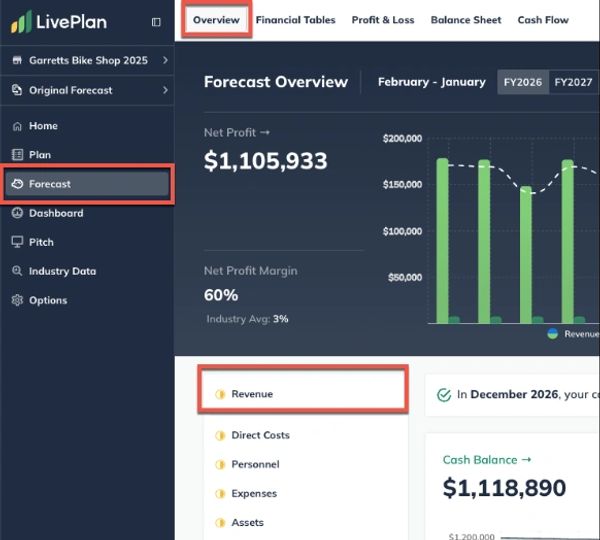Switch to the Profit & Loss tab
Viewport: 600px width, 540px height.
pos(384,20)
